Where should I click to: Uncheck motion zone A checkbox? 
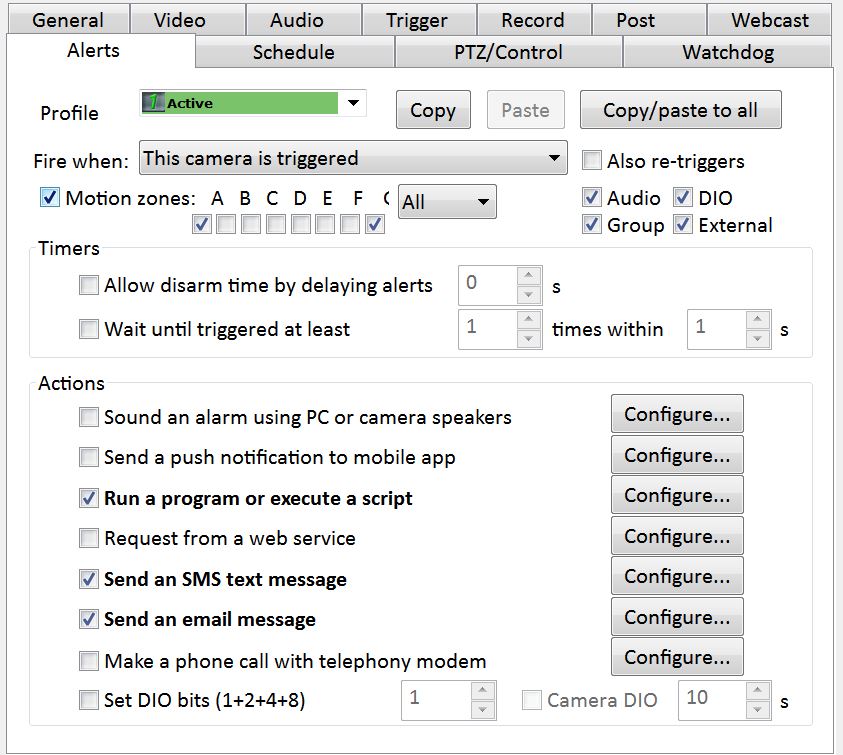[x=202, y=224]
